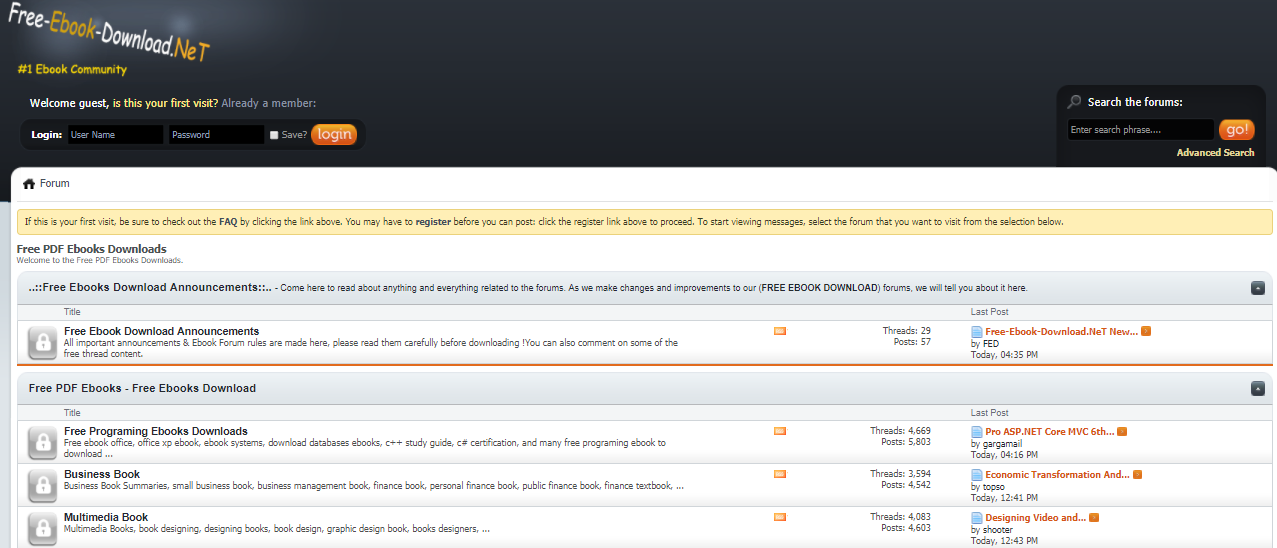Click the Forum breadcrumb link
The width and height of the screenshot is (1277, 548).
(55, 184)
